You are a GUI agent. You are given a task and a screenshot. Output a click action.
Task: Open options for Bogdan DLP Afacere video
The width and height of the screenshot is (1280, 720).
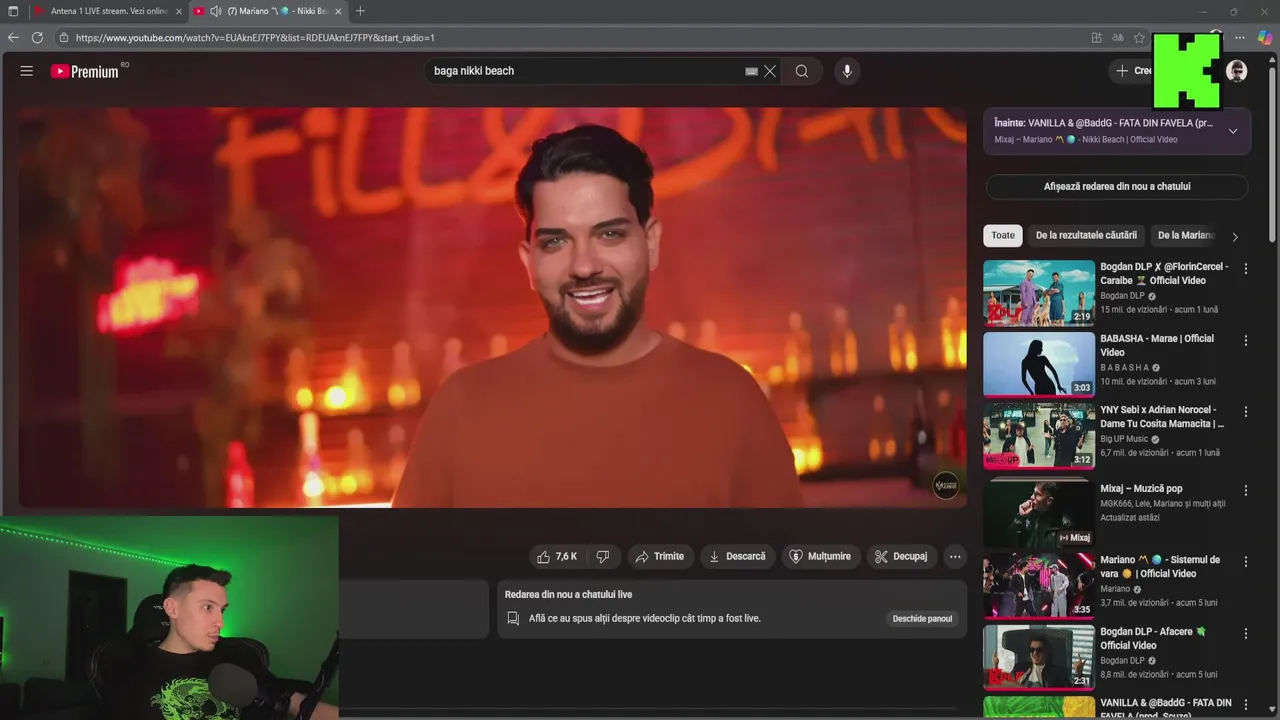[x=1246, y=634]
